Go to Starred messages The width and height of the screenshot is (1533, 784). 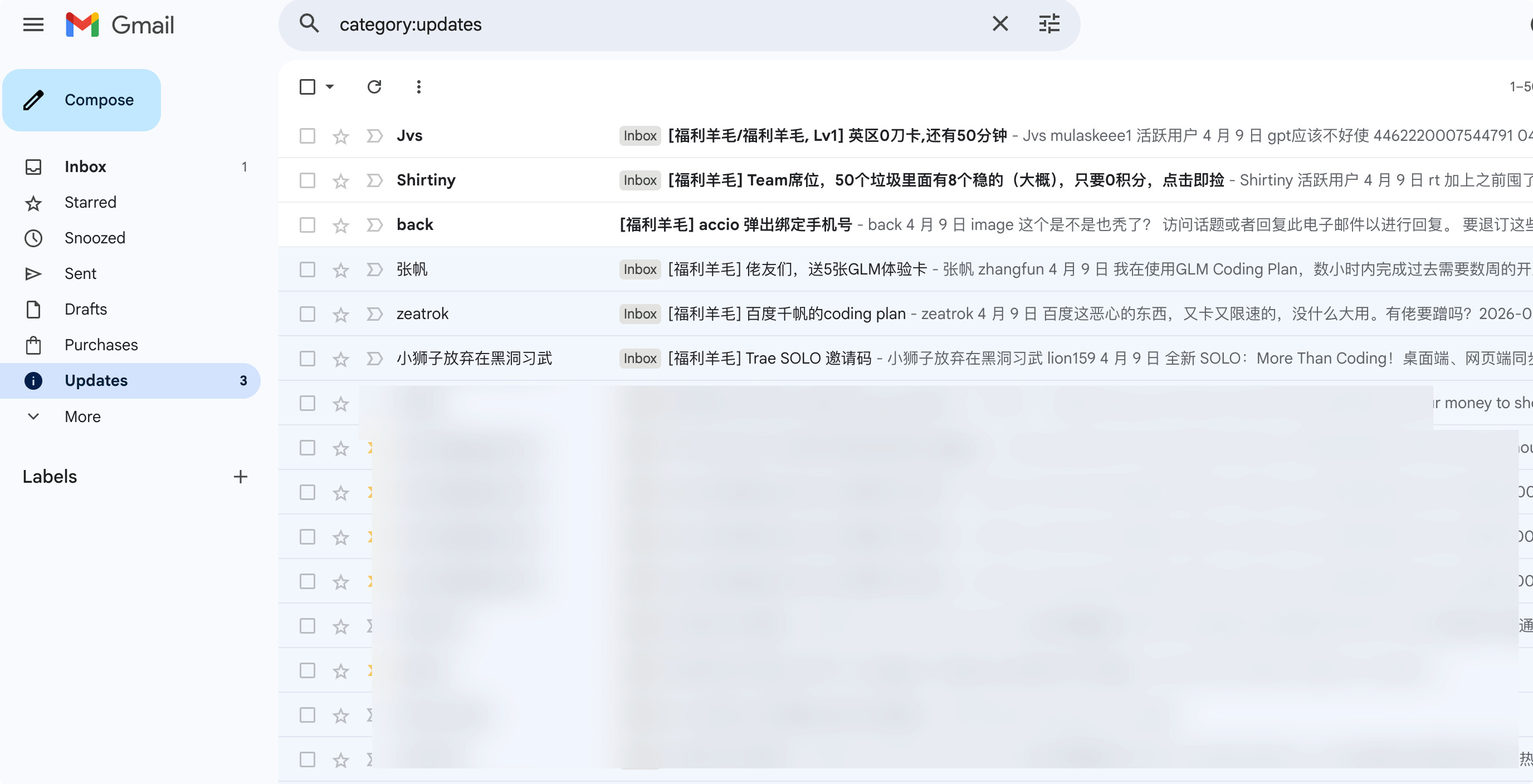(130, 202)
